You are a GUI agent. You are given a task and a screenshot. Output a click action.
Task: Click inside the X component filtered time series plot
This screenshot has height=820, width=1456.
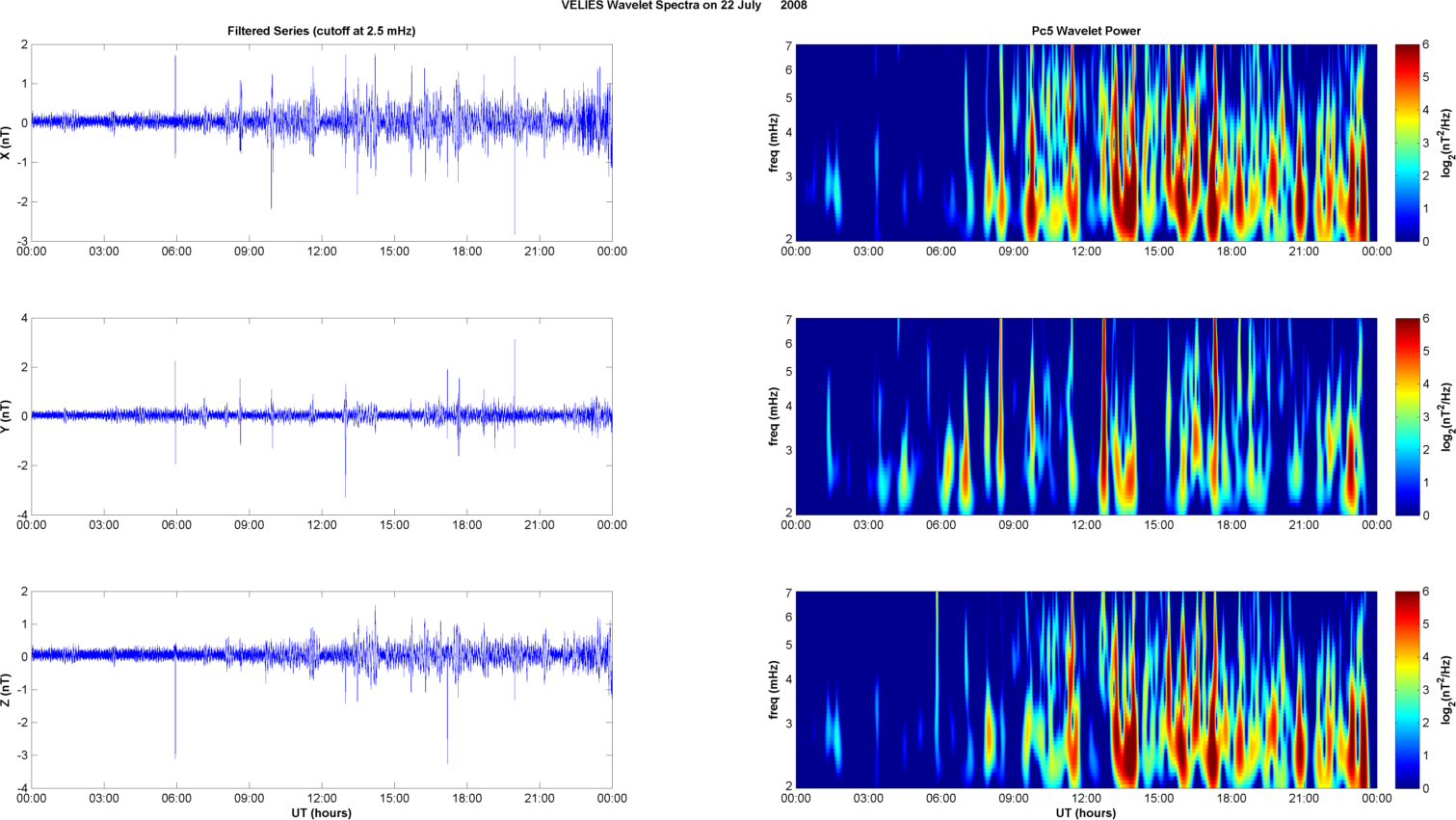pyautogui.click(x=322, y=143)
